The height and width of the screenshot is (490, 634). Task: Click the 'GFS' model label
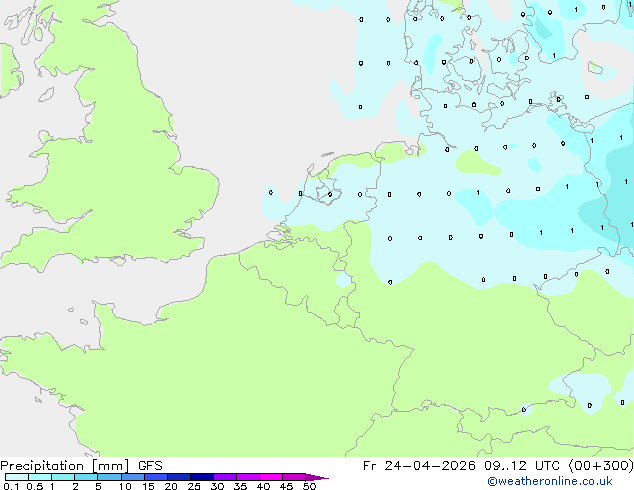150,466
